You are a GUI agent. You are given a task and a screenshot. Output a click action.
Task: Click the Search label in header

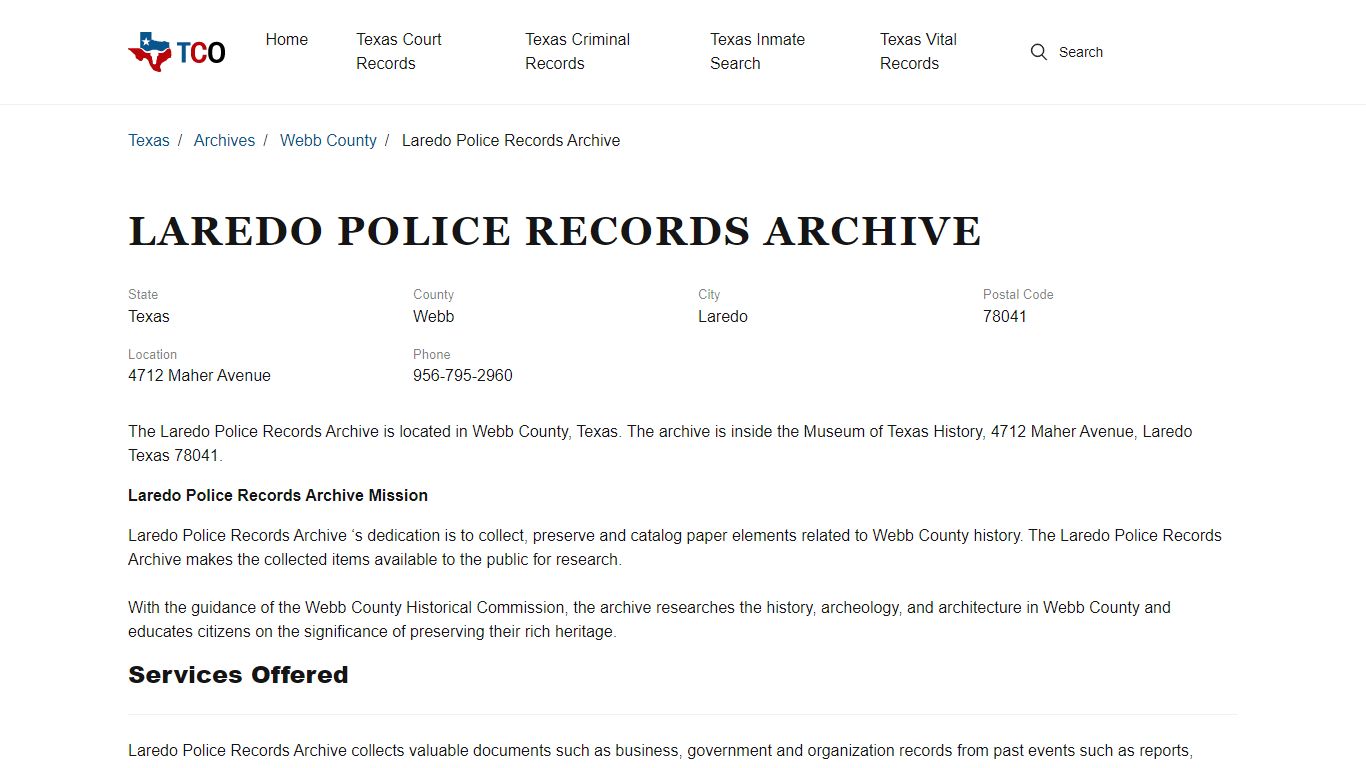[x=1081, y=52]
